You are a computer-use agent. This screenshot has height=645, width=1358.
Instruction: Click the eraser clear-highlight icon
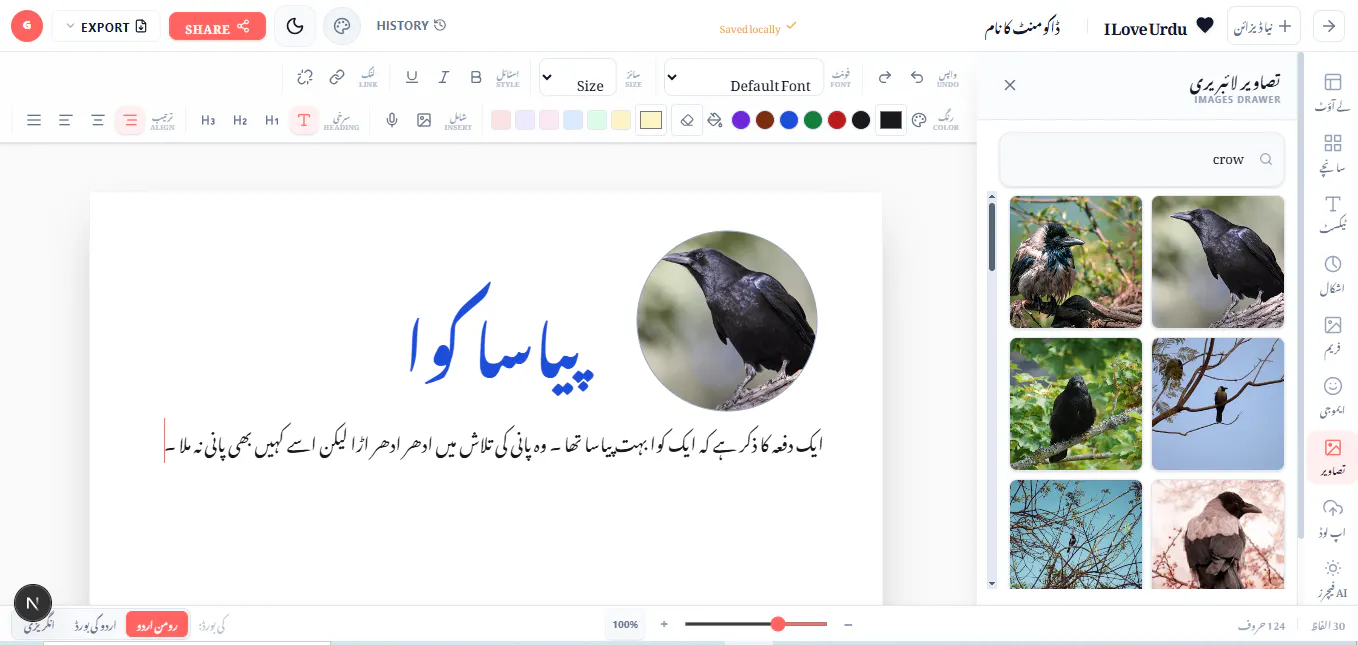(687, 120)
